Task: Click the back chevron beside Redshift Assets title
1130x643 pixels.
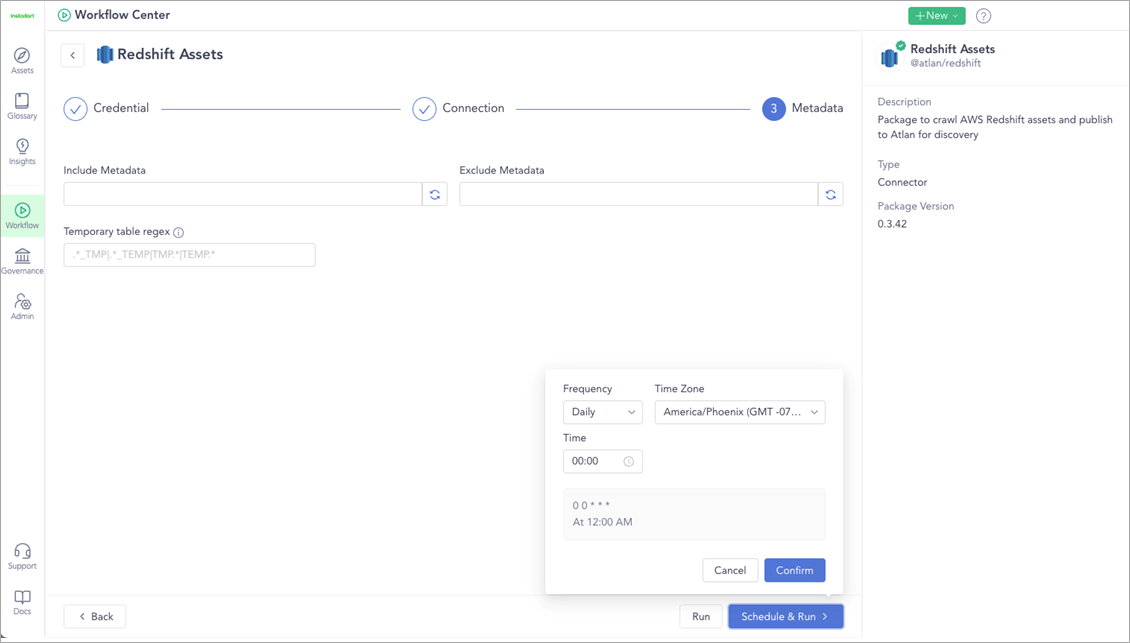Action: (73, 55)
